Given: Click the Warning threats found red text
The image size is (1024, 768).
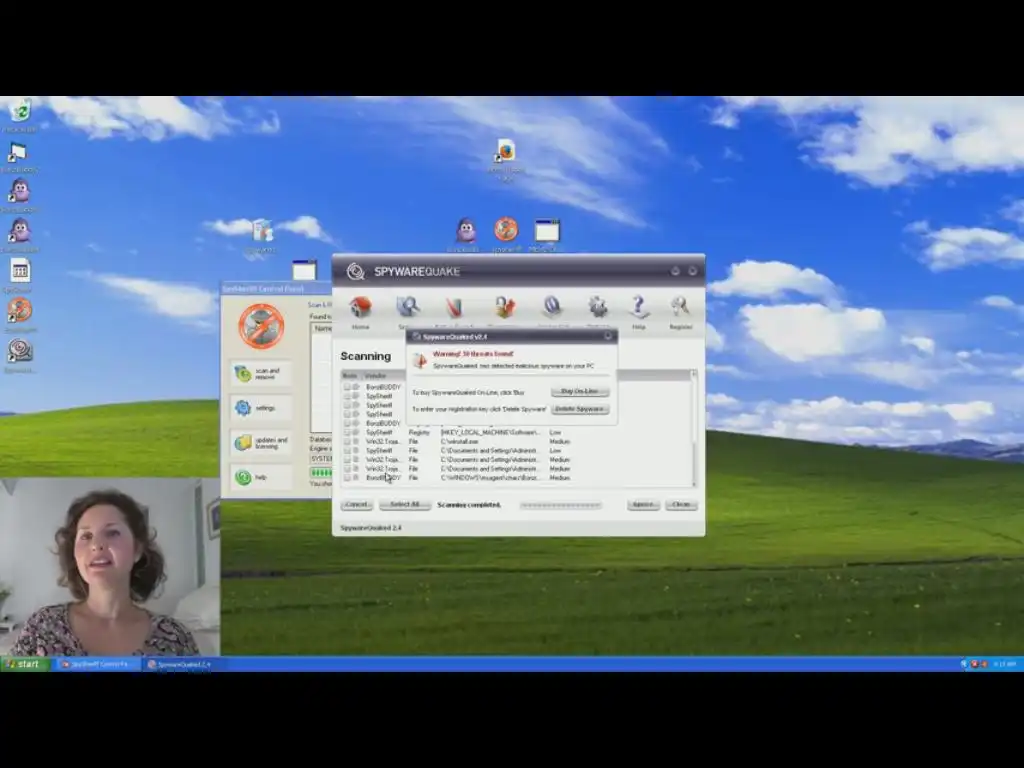Looking at the screenshot, I should click(x=473, y=354).
